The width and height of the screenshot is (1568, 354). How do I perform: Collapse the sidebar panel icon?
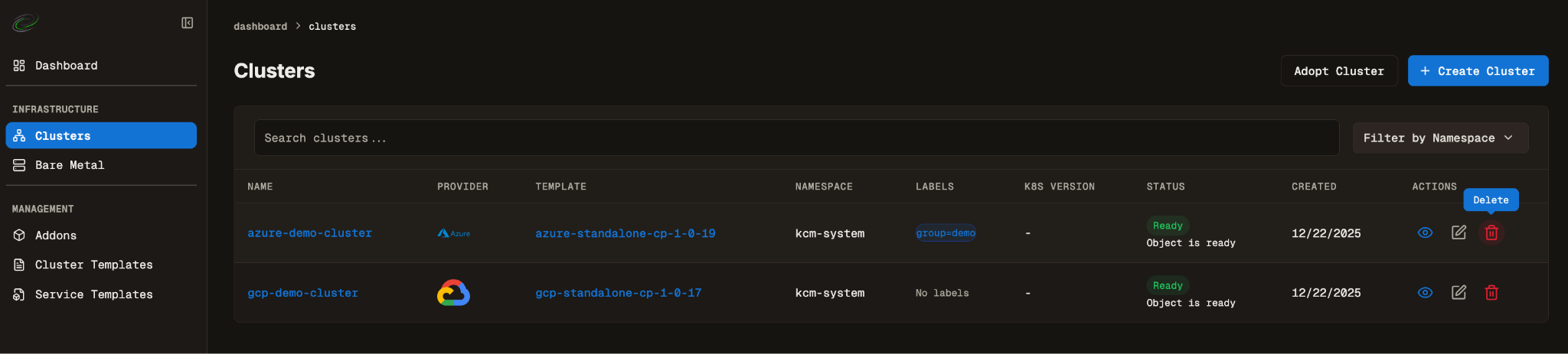coord(187,23)
